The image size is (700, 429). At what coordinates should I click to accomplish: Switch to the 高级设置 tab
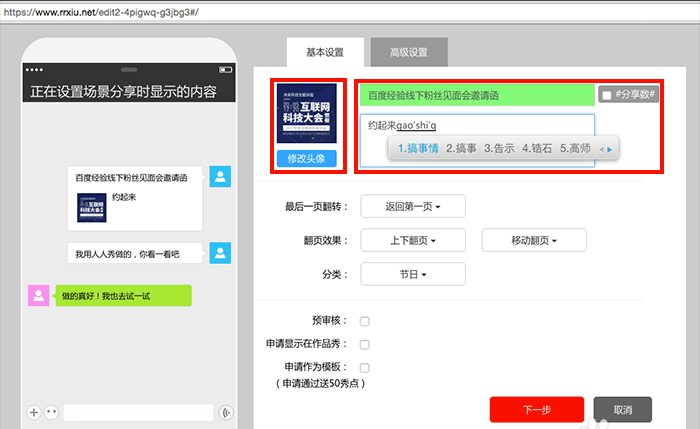pyautogui.click(x=409, y=52)
